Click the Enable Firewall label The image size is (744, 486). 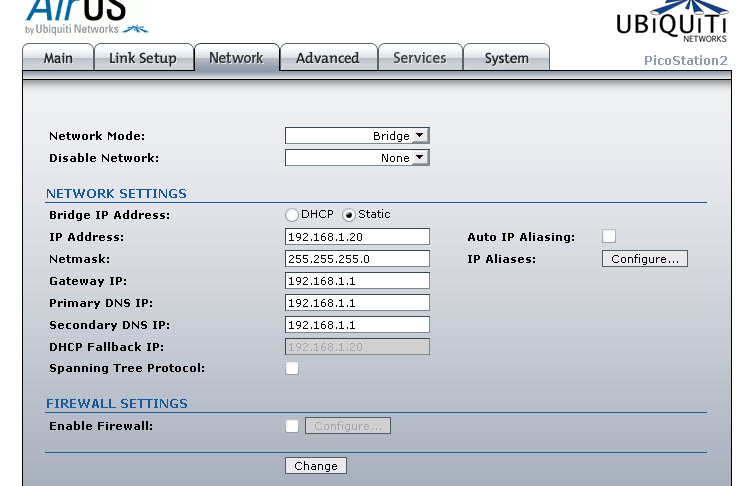tap(101, 426)
